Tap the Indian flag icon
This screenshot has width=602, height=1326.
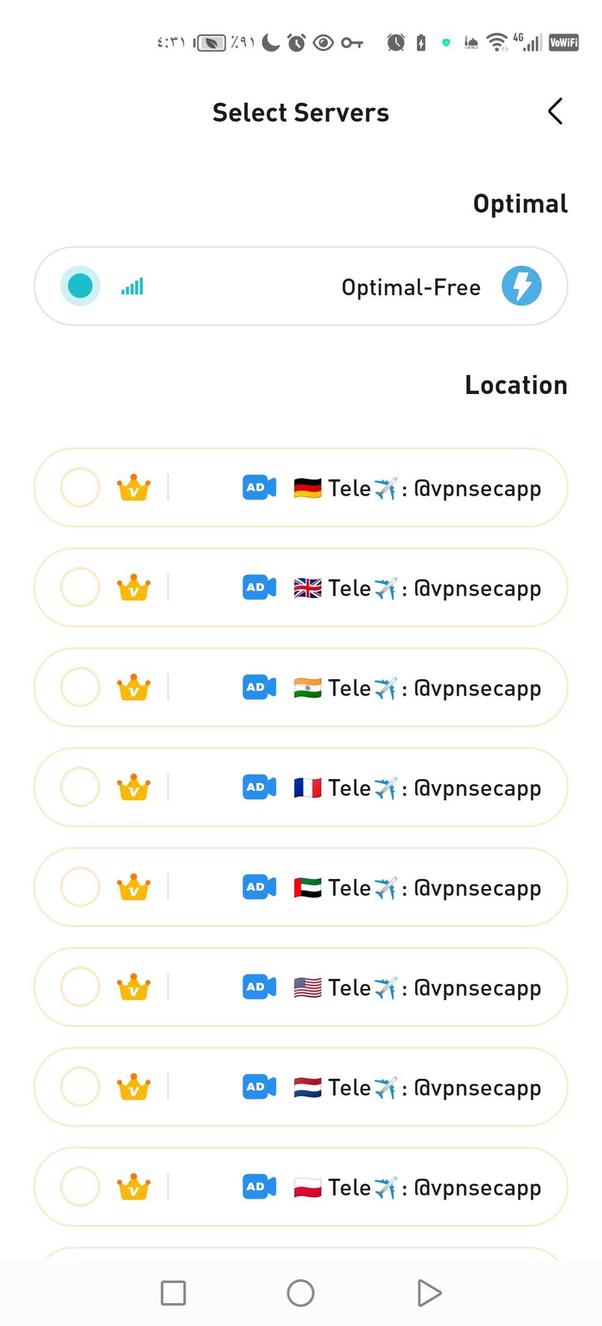[x=307, y=687]
